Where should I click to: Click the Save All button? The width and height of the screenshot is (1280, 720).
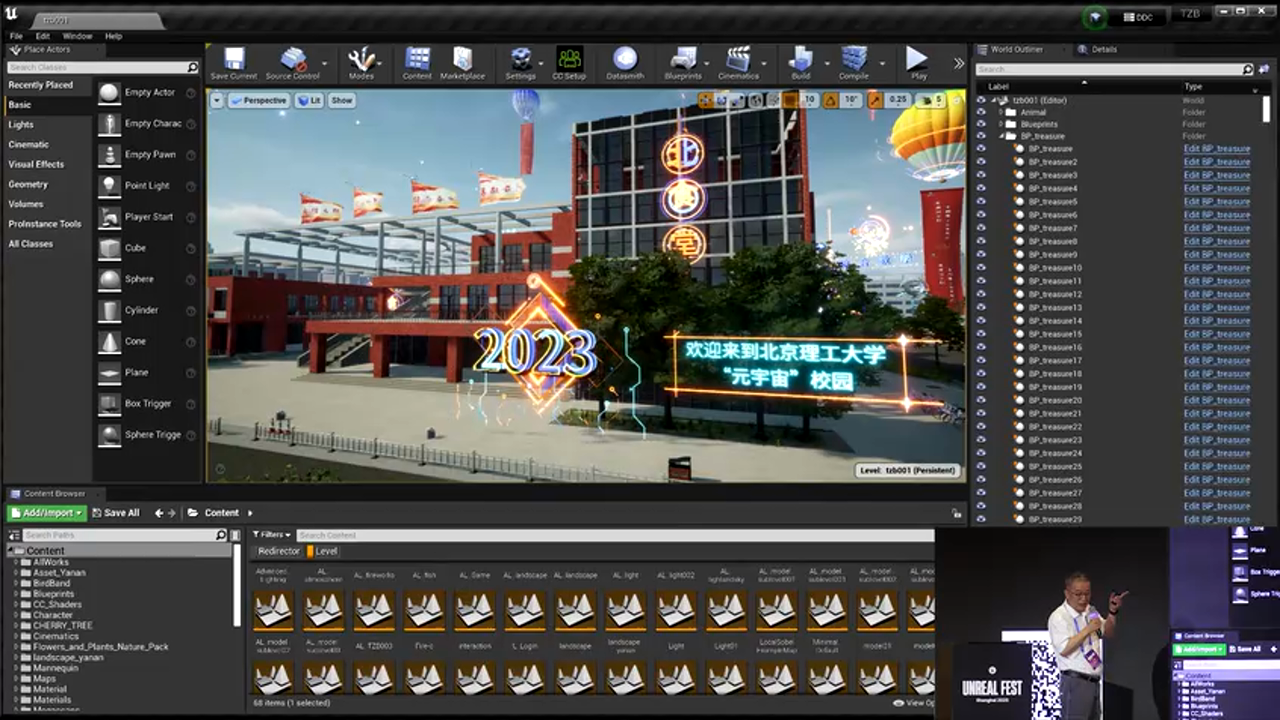coord(117,512)
